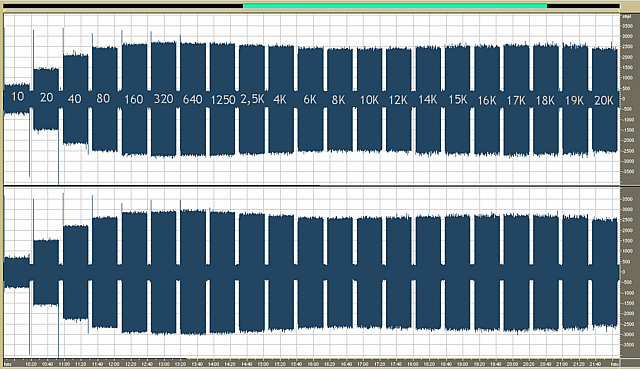Image resolution: width=640 pixels, height=369 pixels.
Task: Click the 20 label in the top channel
Action: 47,98
